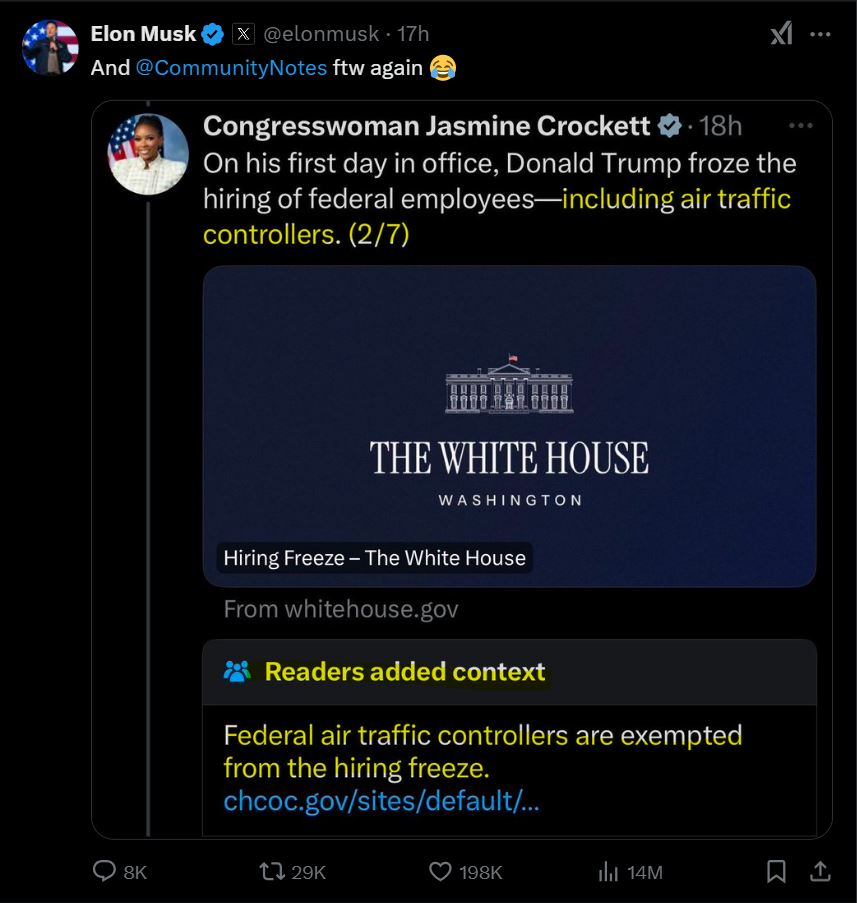The width and height of the screenshot is (857, 903).
Task: Click the X affiliation badge
Action: pyautogui.click(x=243, y=34)
